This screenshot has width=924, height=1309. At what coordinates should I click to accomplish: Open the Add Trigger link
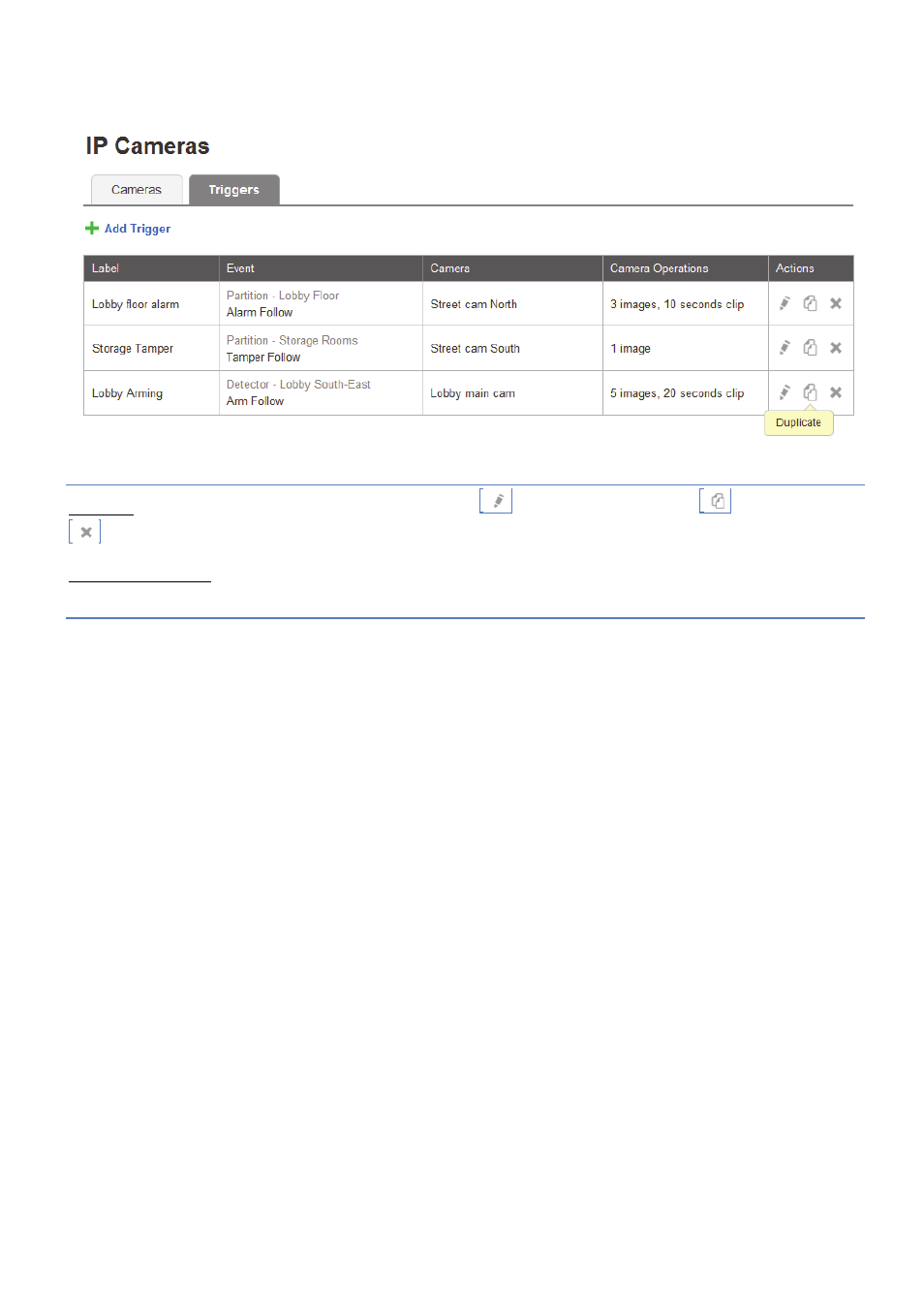click(138, 229)
